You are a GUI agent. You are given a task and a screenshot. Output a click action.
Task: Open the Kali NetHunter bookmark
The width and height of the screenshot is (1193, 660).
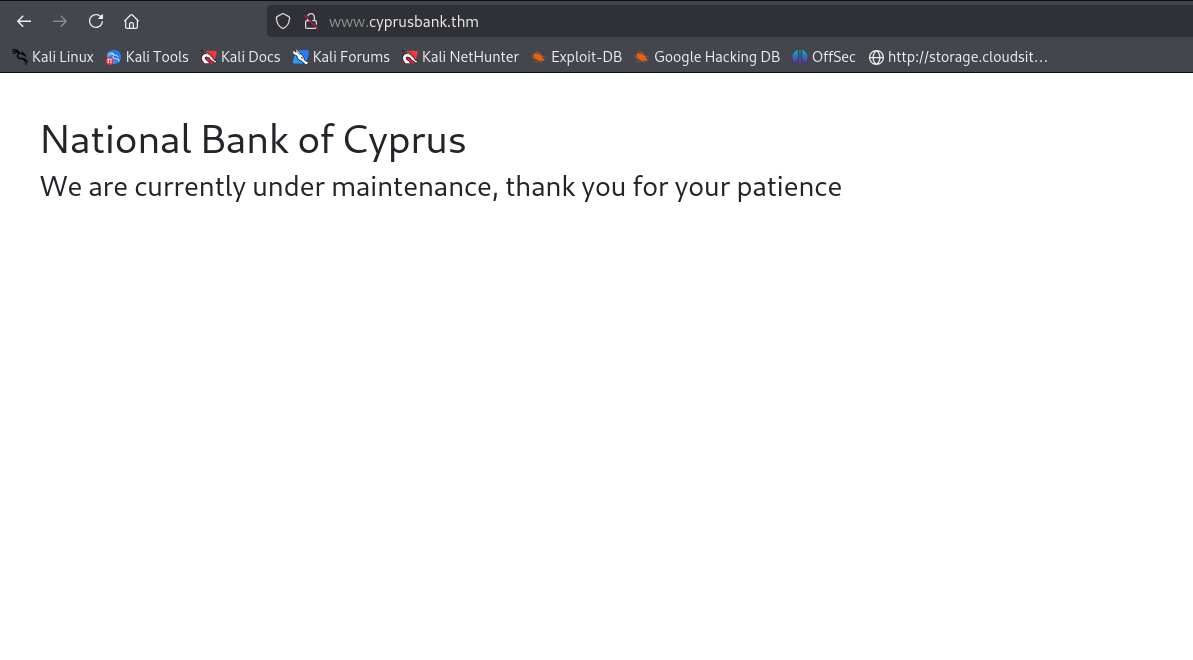460,57
